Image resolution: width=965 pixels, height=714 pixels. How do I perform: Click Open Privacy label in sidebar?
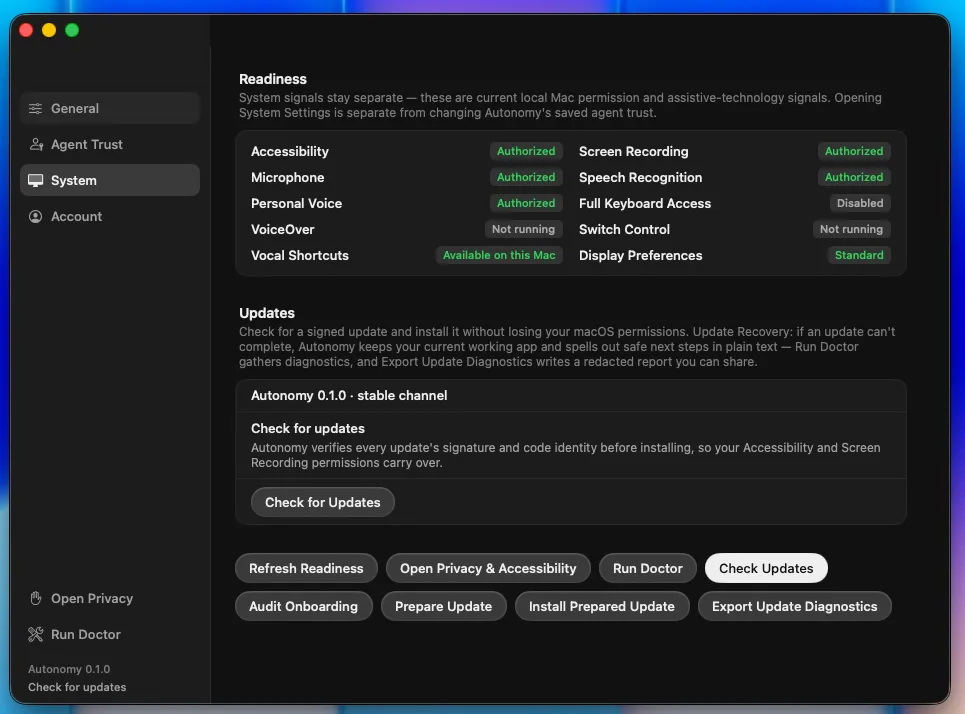pyautogui.click(x=92, y=598)
